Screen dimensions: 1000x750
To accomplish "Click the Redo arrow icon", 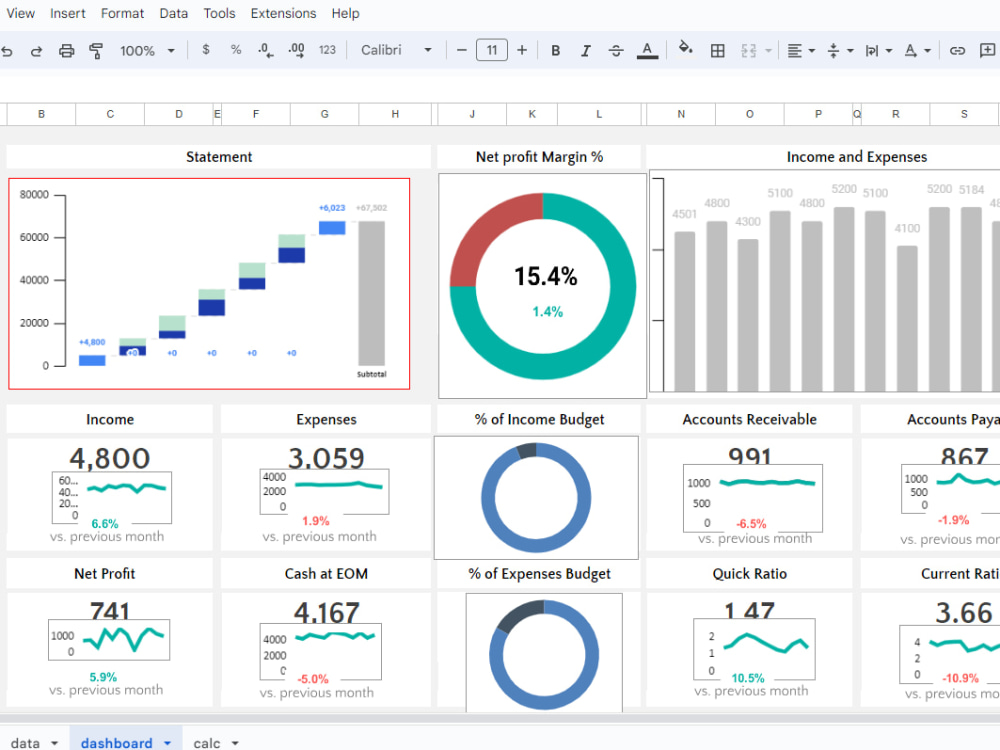I will tap(36, 51).
